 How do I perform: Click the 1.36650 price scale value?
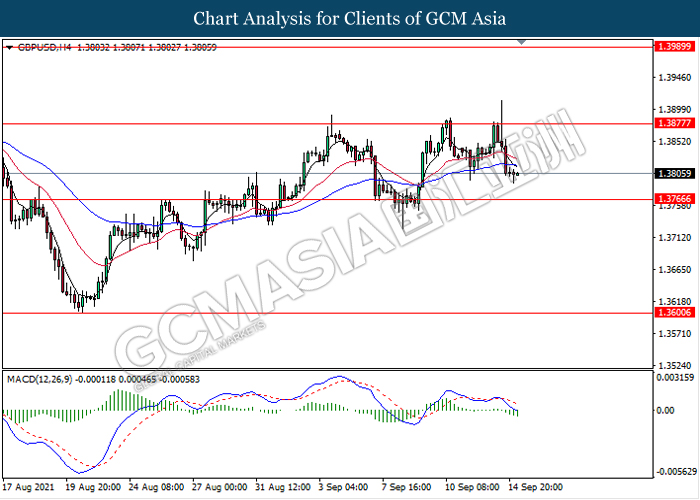tap(675, 270)
